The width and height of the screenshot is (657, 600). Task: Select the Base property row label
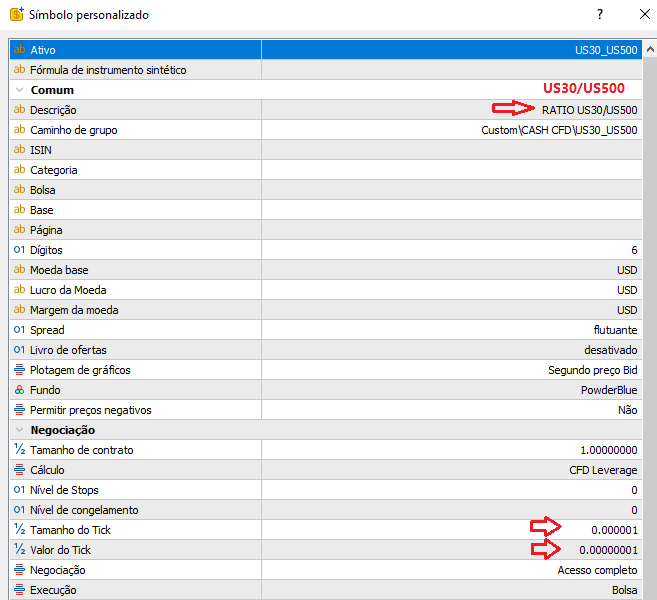[41, 210]
